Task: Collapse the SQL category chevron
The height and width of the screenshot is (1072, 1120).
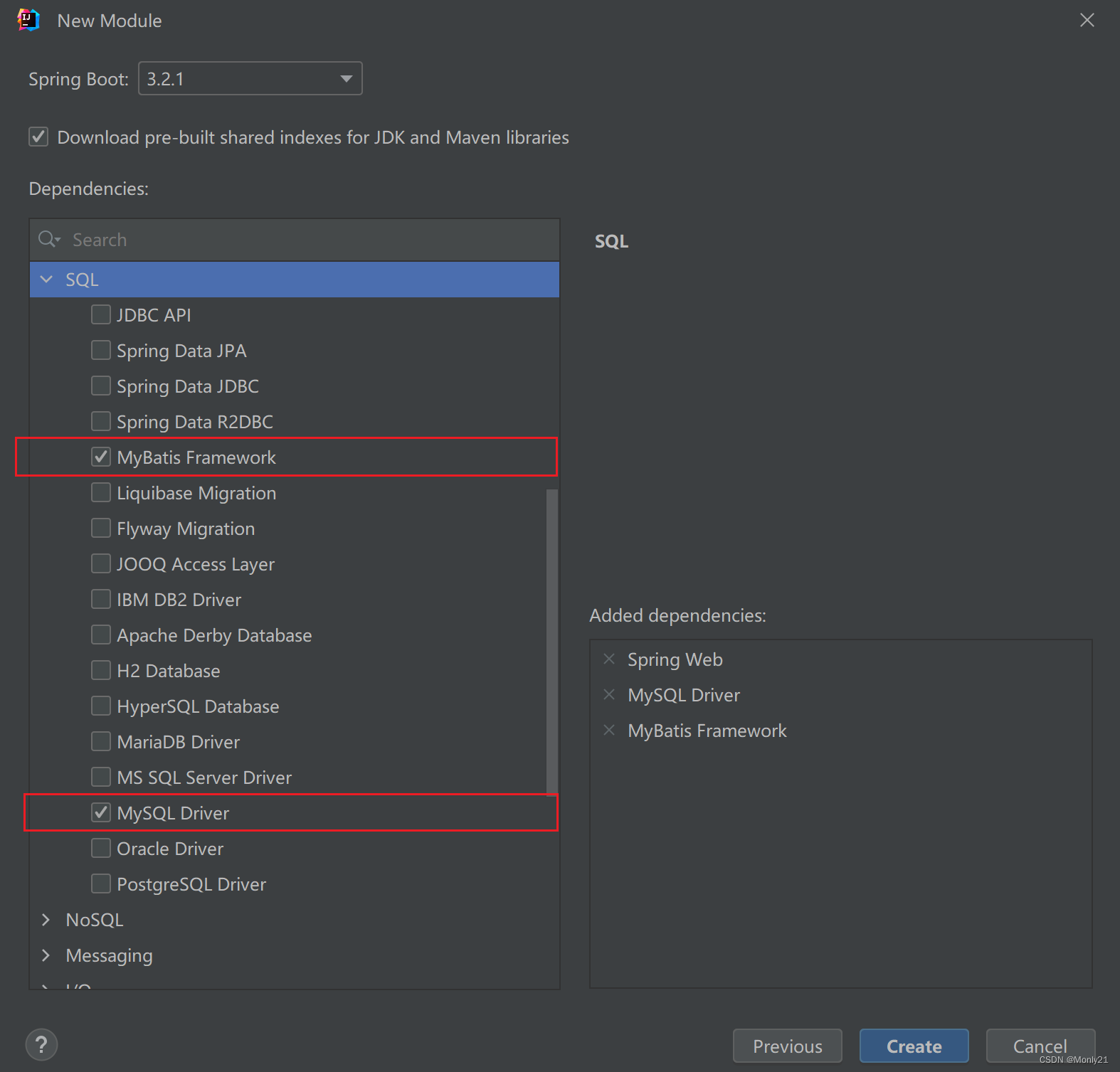Action: [x=47, y=280]
